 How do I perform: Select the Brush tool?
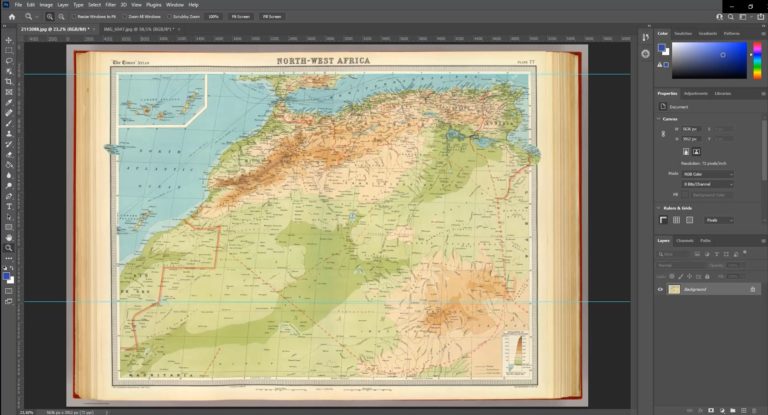coord(9,123)
